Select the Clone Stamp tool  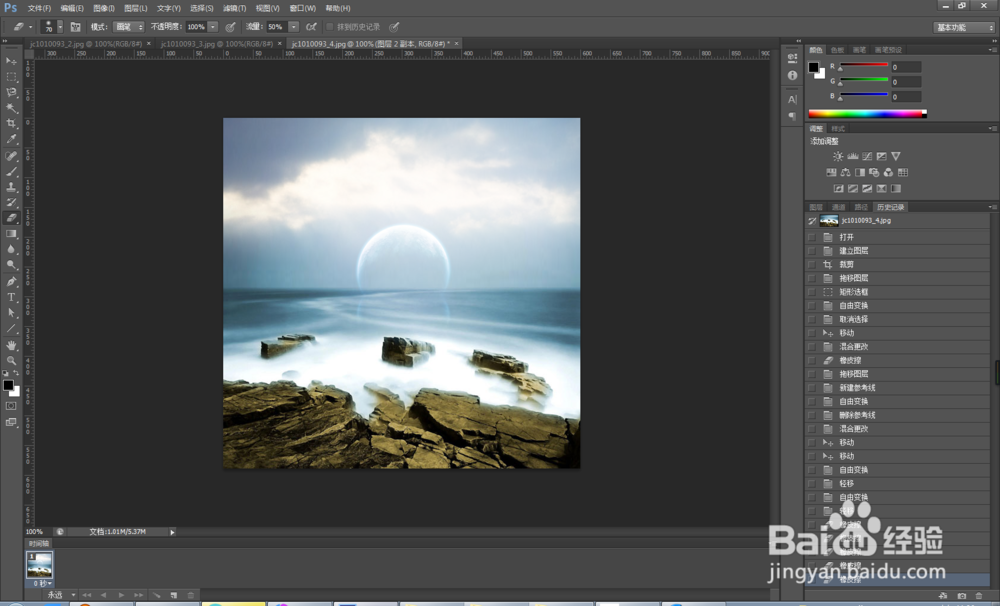tap(11, 187)
